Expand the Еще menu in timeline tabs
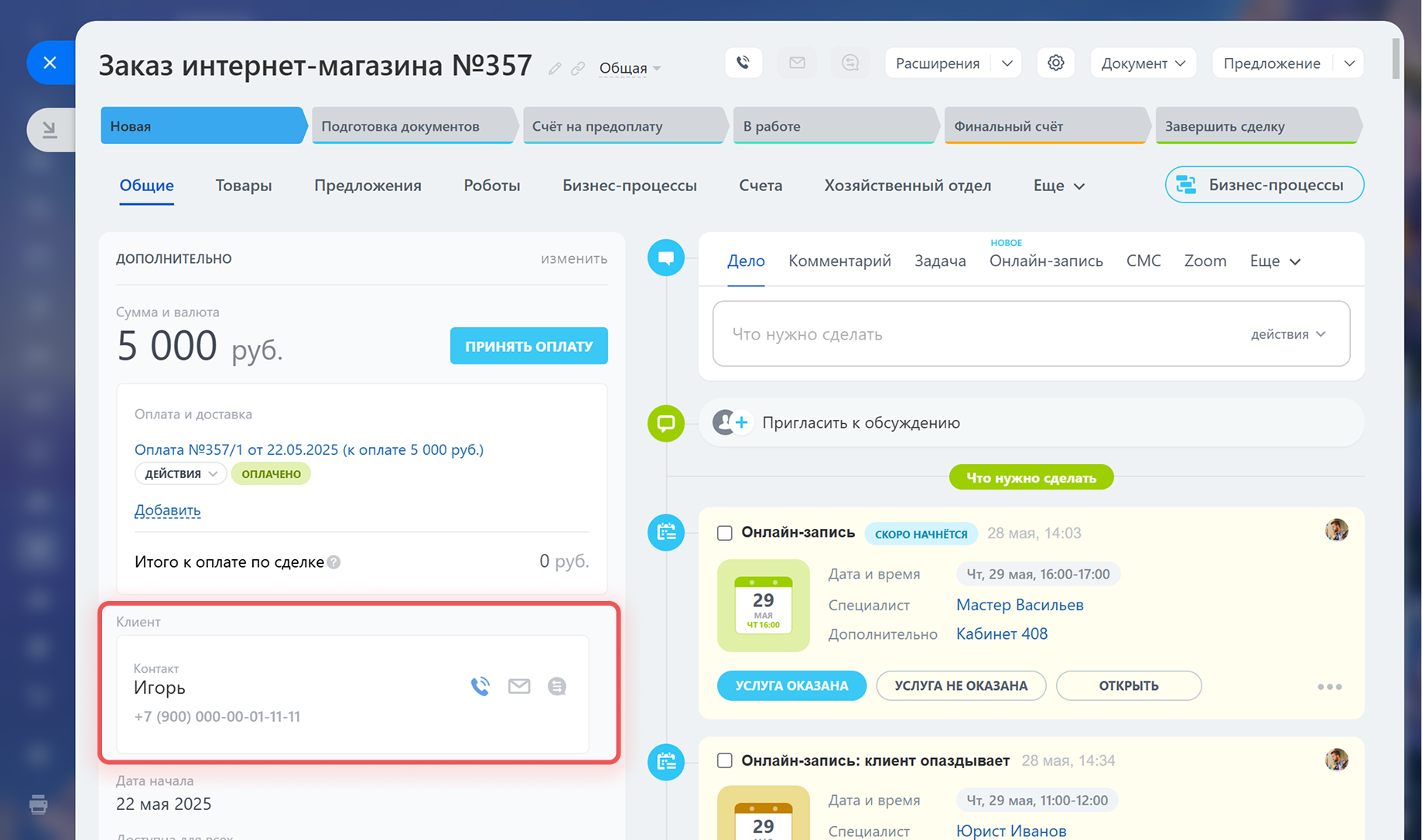The image size is (1422, 840). point(1275,261)
